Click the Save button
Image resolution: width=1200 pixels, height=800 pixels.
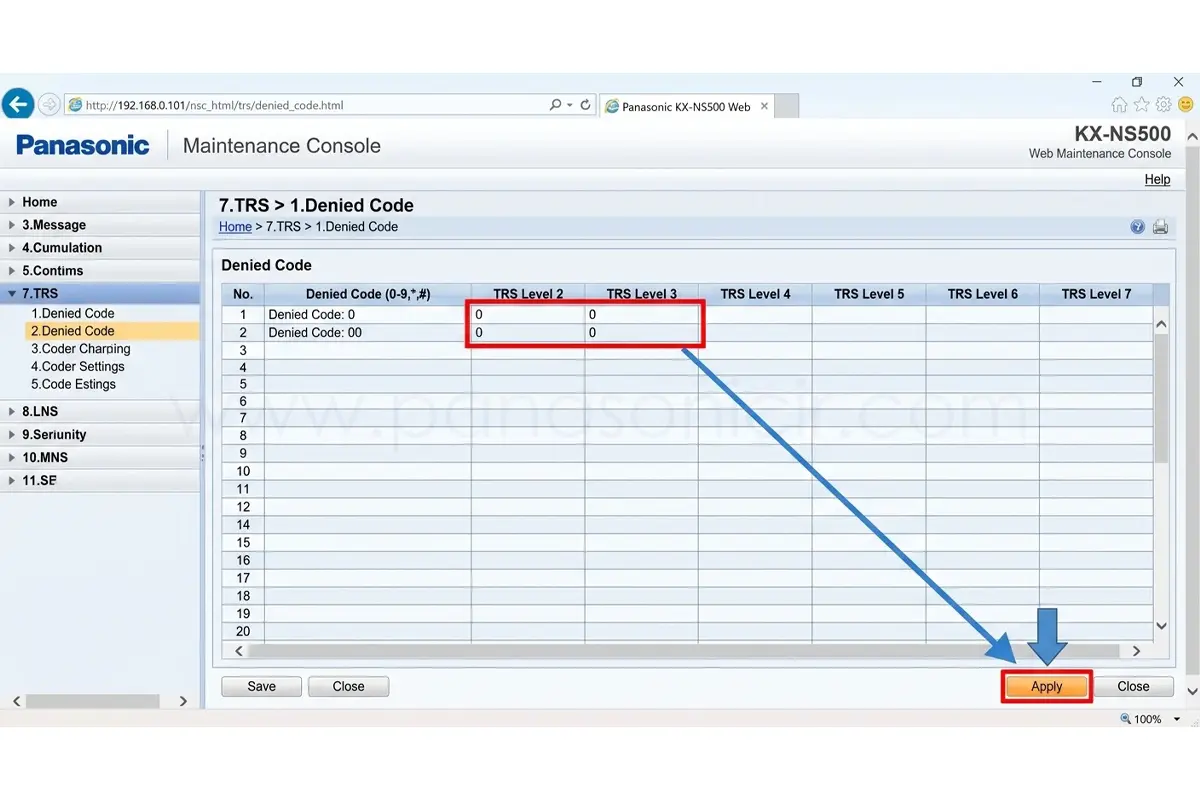262,687
